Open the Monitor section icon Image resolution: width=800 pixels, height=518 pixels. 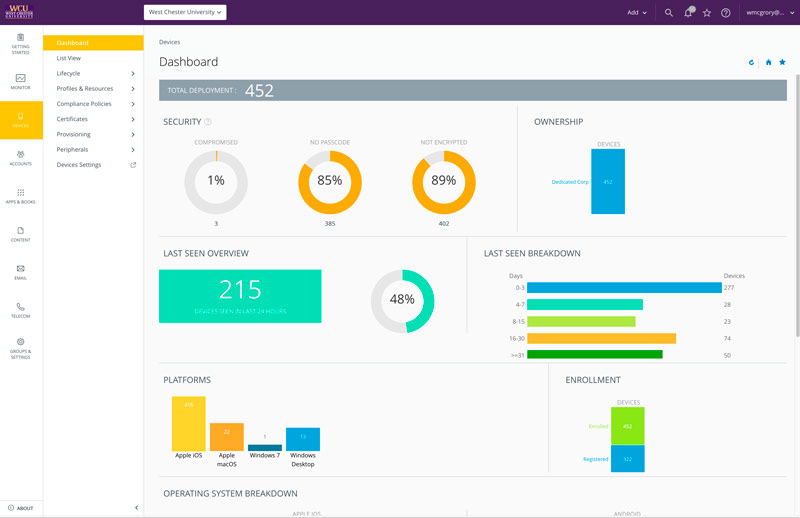[x=20, y=81]
